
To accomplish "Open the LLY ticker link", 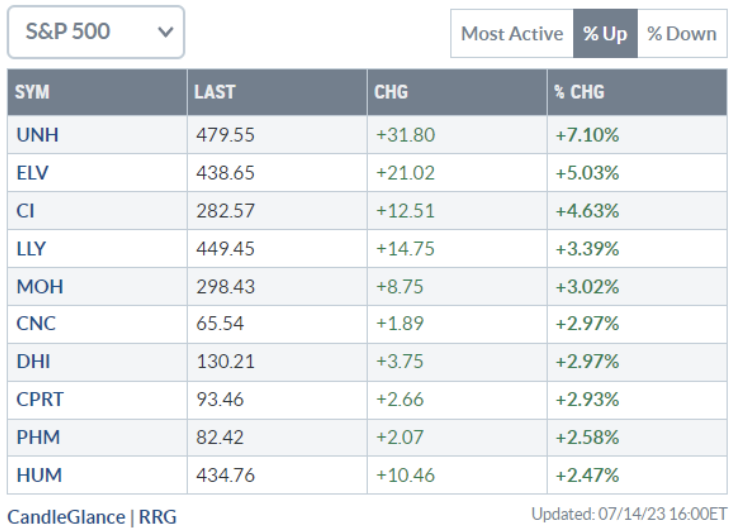I will pyautogui.click(x=32, y=248).
